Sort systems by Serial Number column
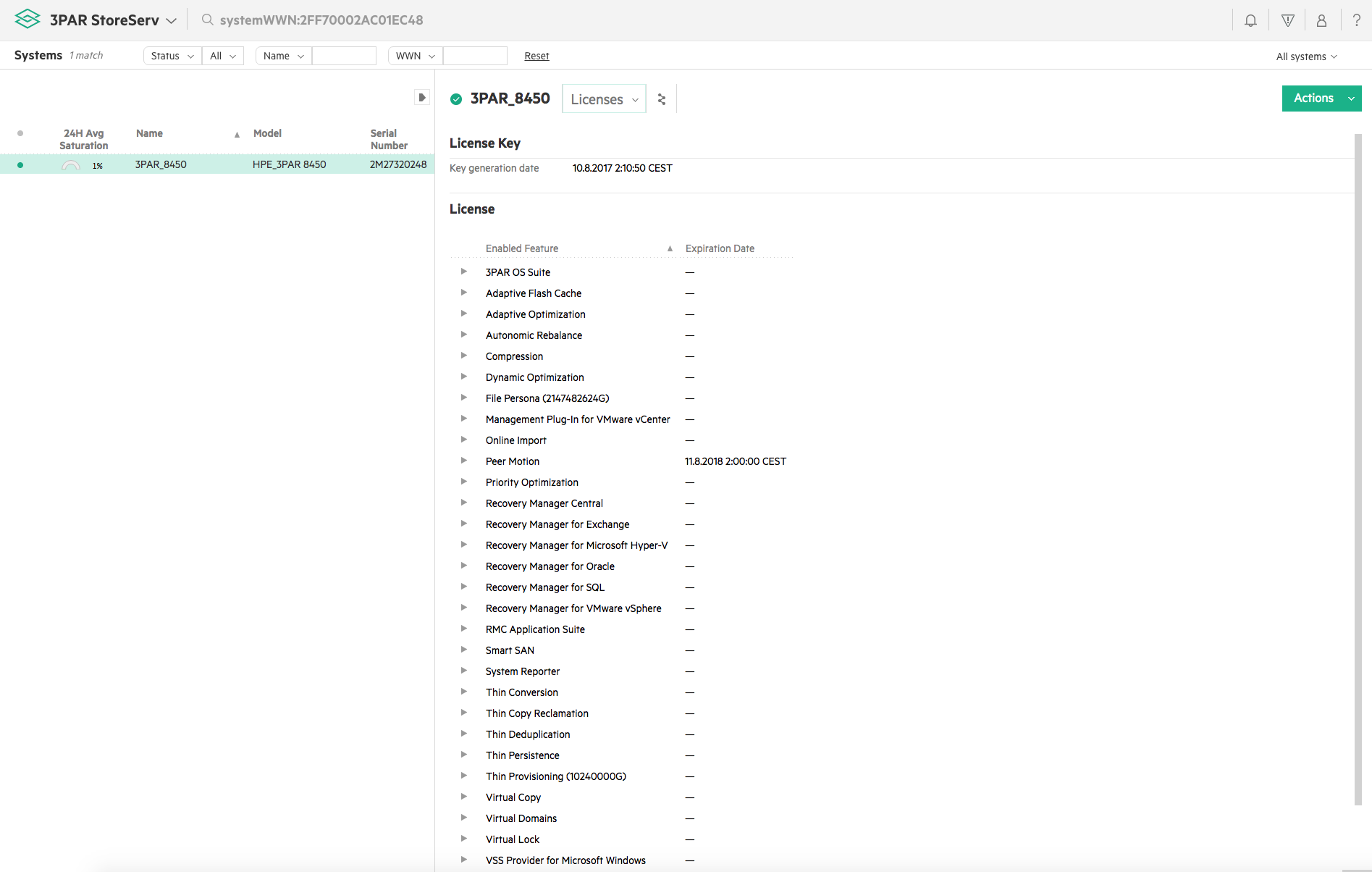 coord(389,139)
